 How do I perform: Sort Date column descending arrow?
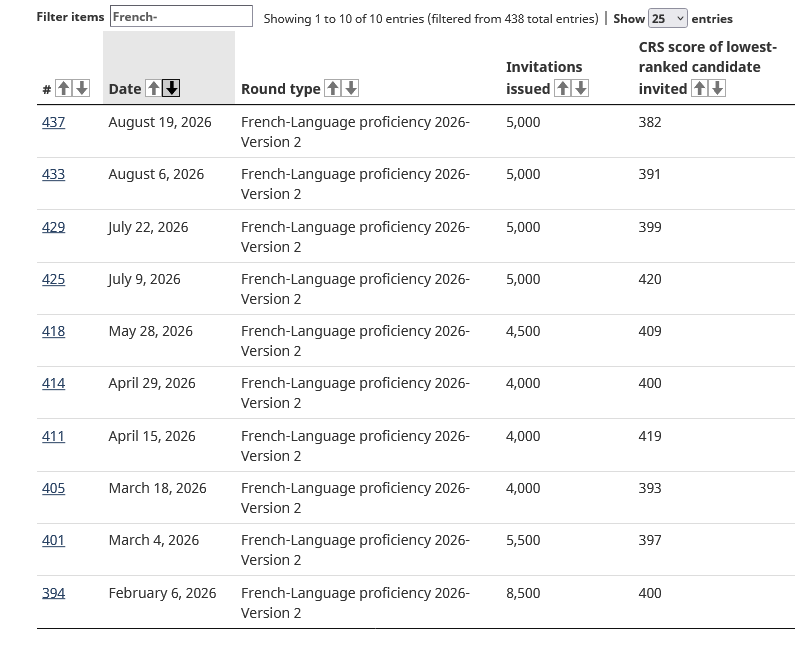(172, 88)
